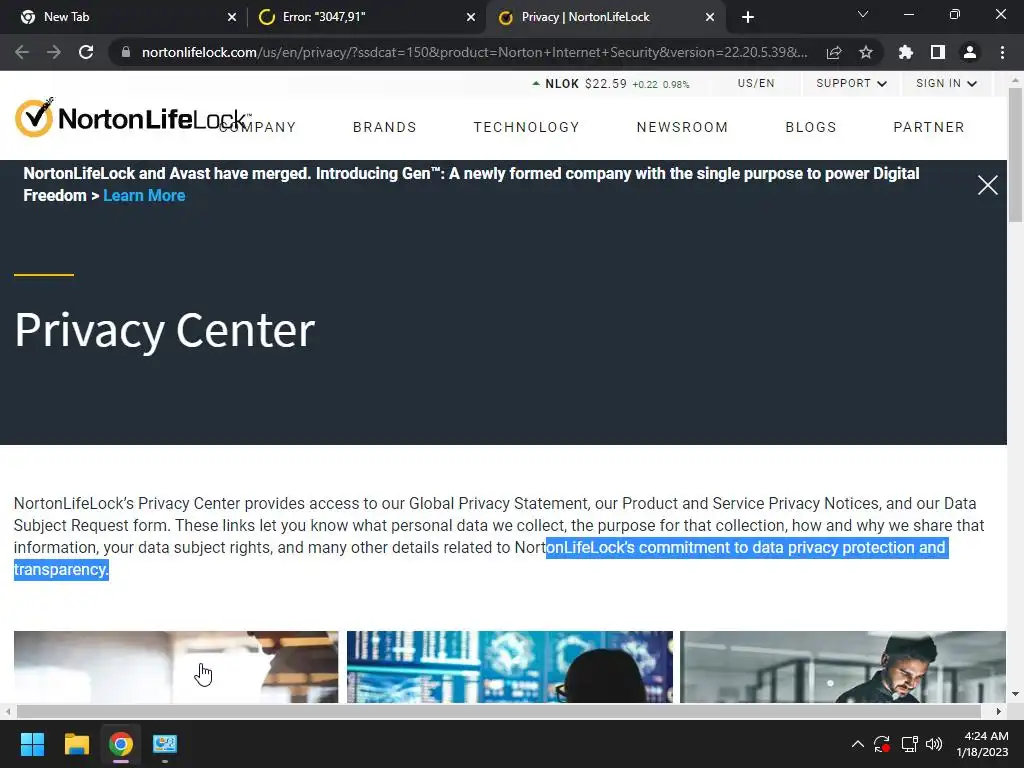Viewport: 1024px width, 768px height.
Task: Expand the SIGN IN dropdown
Action: [x=946, y=84]
